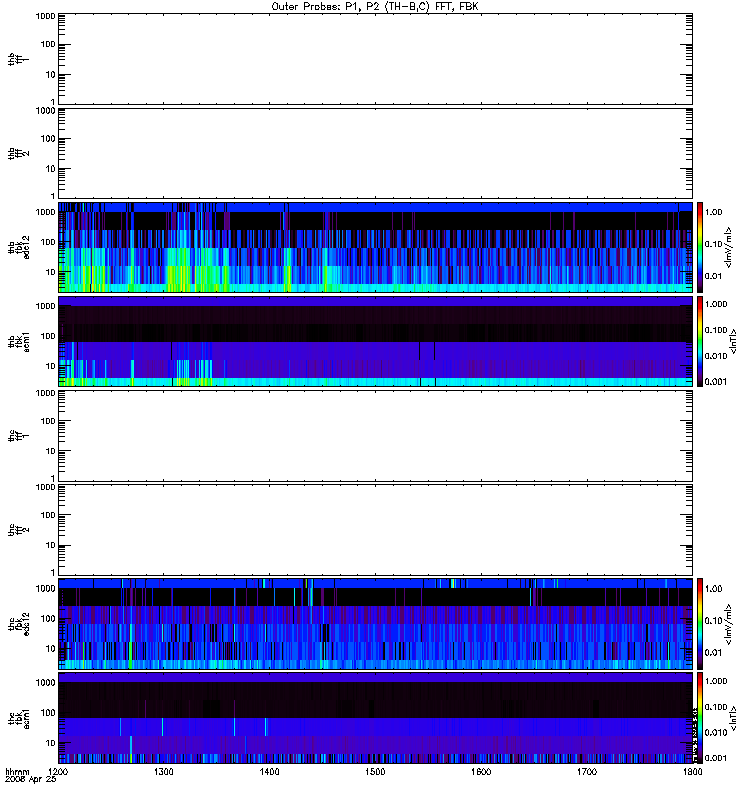The height and width of the screenshot is (800, 750).
Task: Click the "<|nT|>" unit beside thb scm1 colorbar
Action: click(x=733, y=342)
